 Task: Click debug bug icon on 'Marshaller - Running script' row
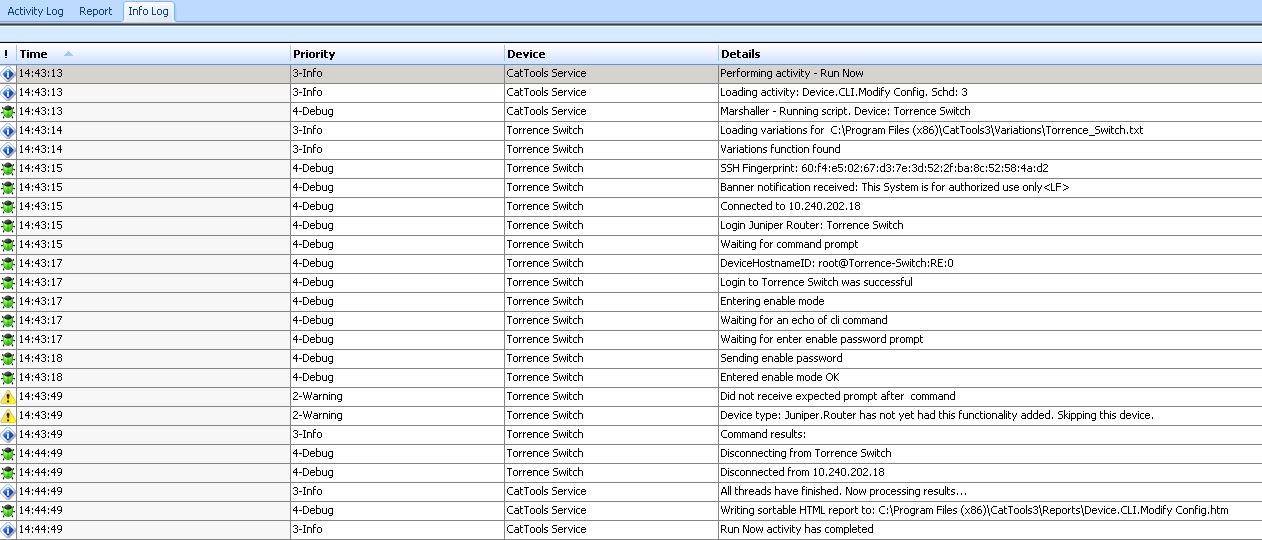[x=8, y=112]
